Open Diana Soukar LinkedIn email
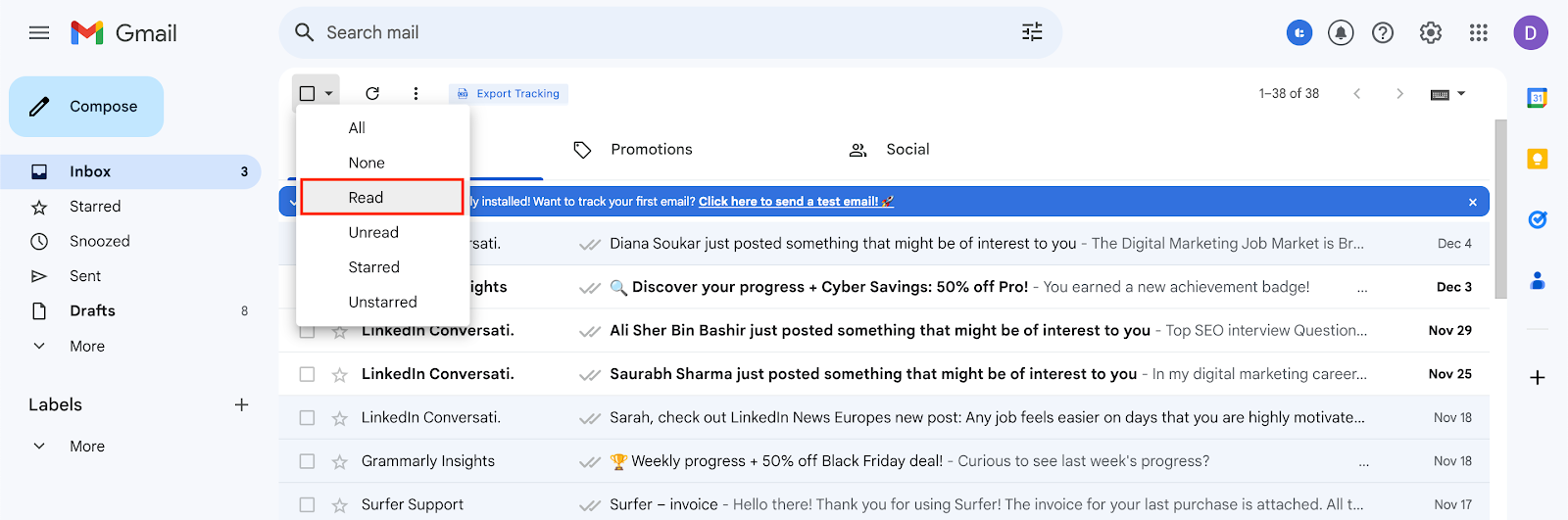 tap(884, 243)
